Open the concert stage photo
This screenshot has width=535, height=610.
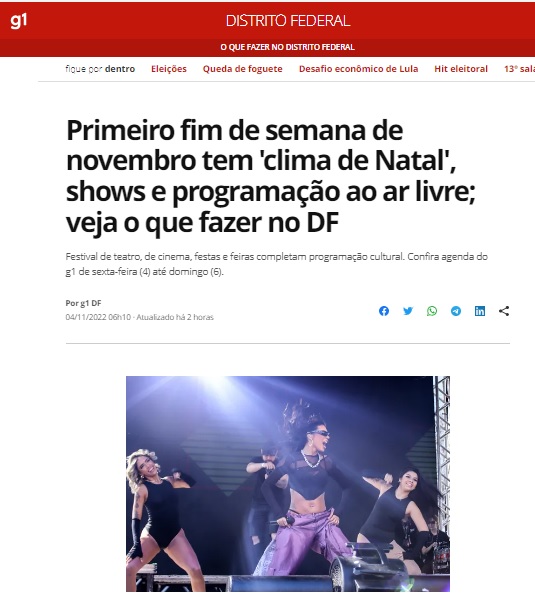click(x=288, y=484)
